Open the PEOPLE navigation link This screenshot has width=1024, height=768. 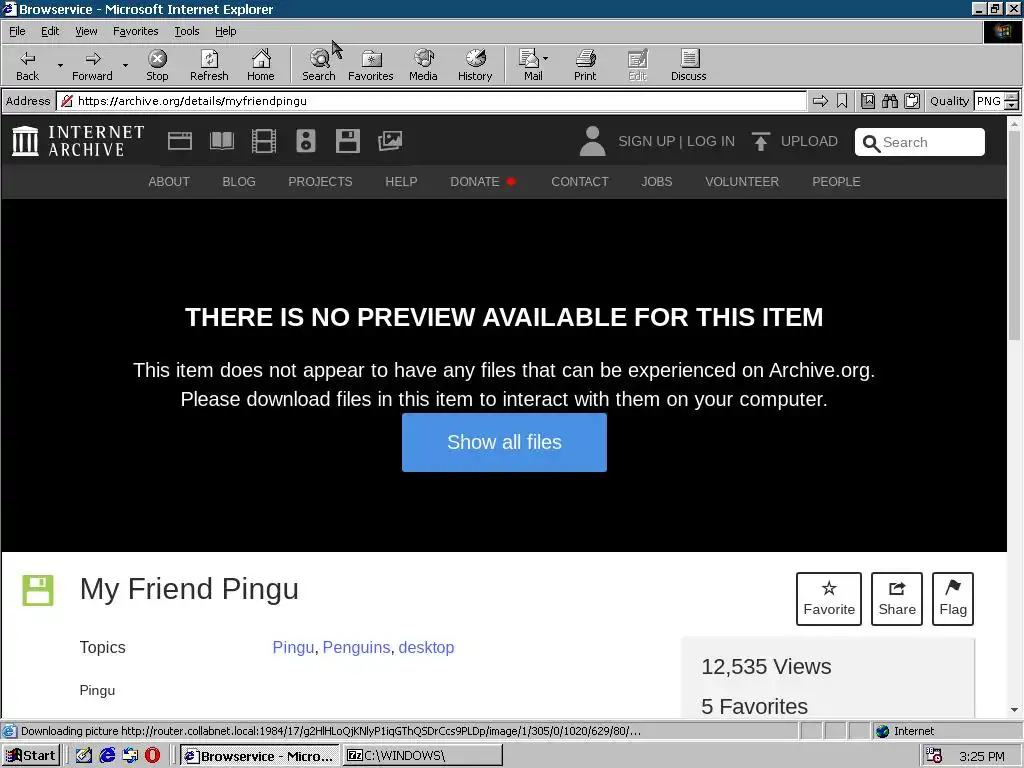[x=836, y=182]
